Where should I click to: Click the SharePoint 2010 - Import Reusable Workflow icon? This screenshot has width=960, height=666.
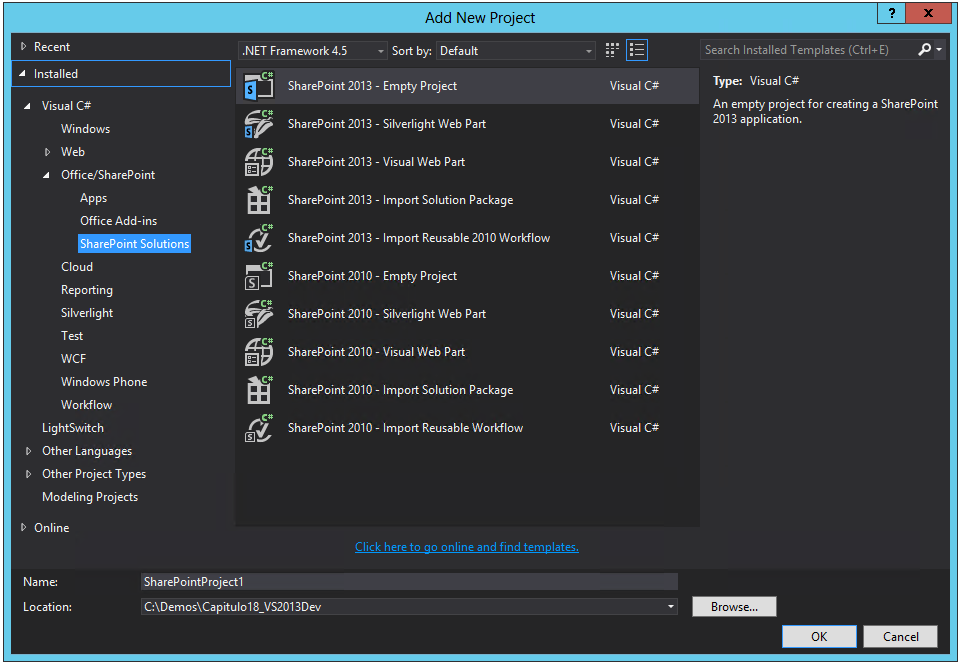tap(259, 427)
